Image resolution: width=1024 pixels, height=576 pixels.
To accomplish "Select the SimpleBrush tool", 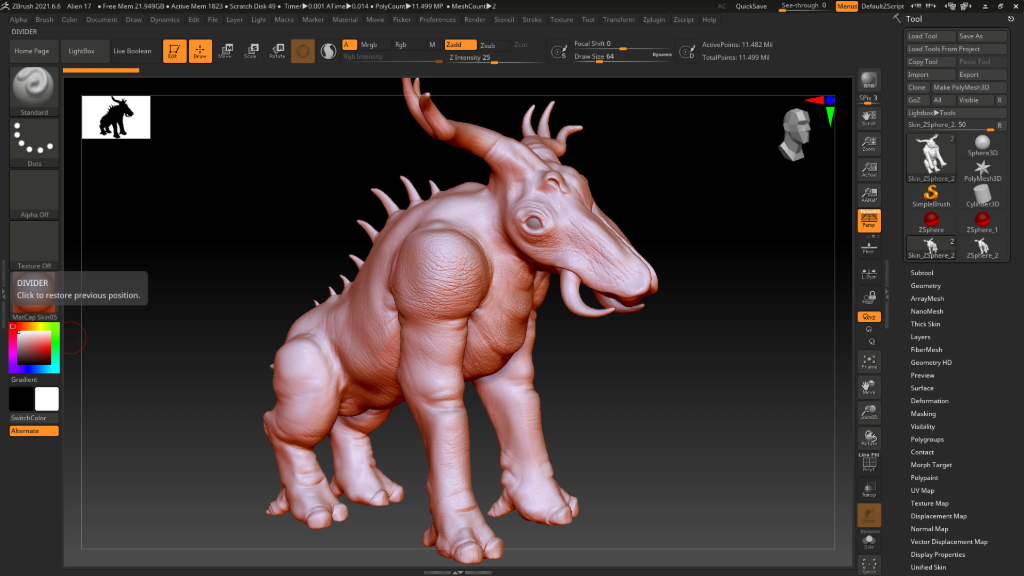I will pyautogui.click(x=931, y=196).
